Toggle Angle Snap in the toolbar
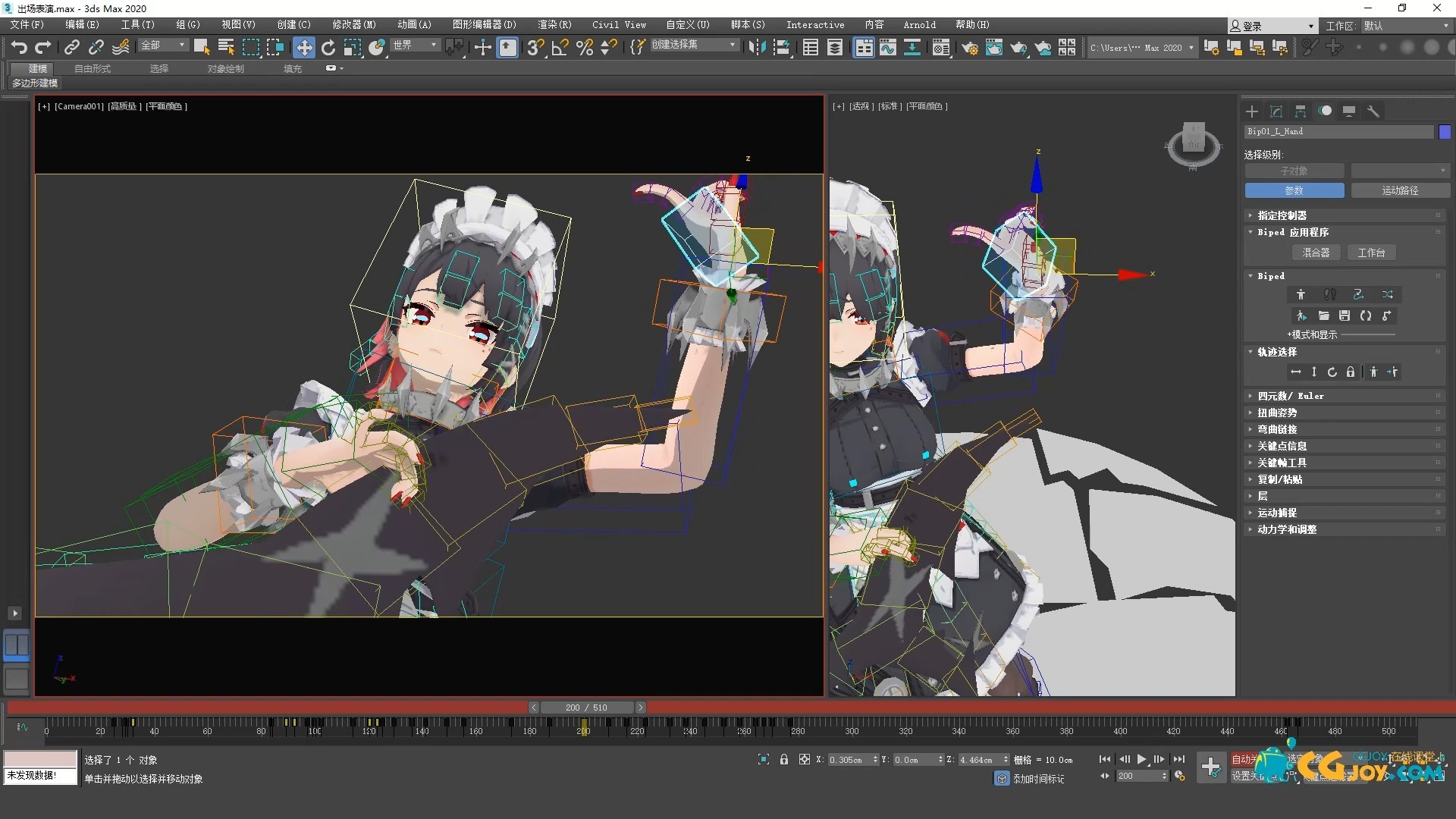Image resolution: width=1456 pixels, height=819 pixels. 560,48
